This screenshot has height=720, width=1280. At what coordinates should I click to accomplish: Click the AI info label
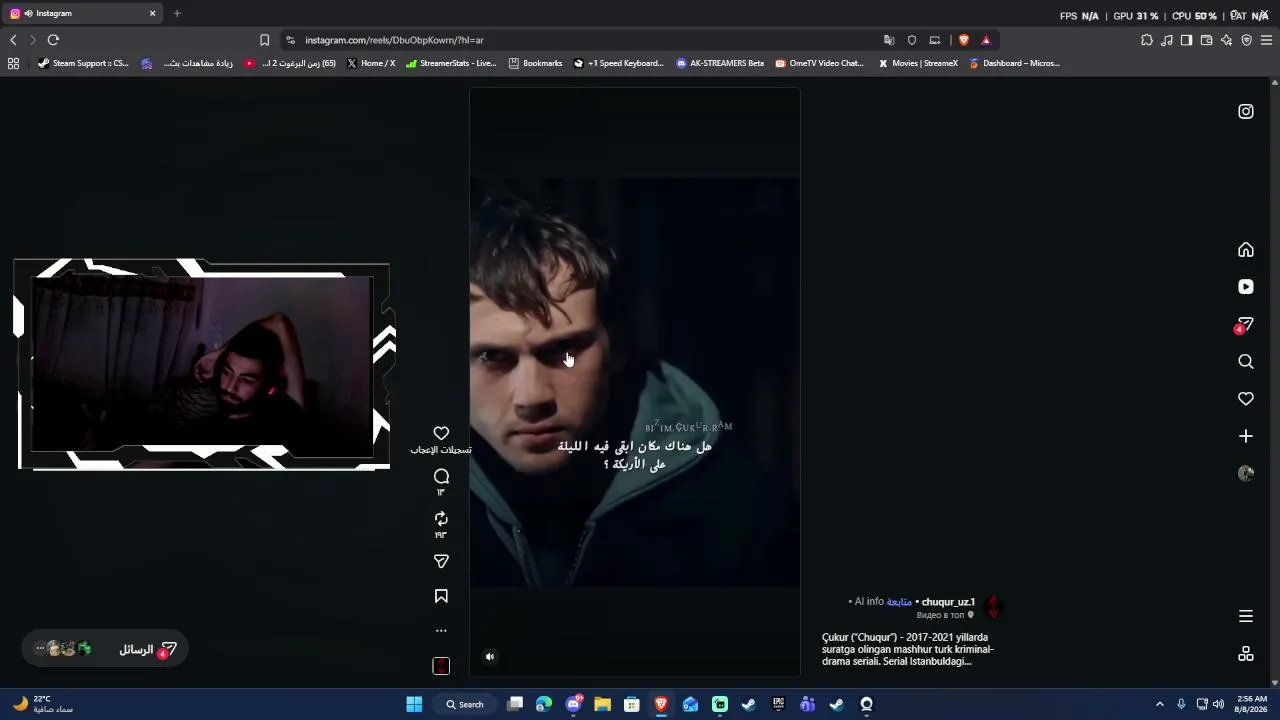tap(869, 602)
